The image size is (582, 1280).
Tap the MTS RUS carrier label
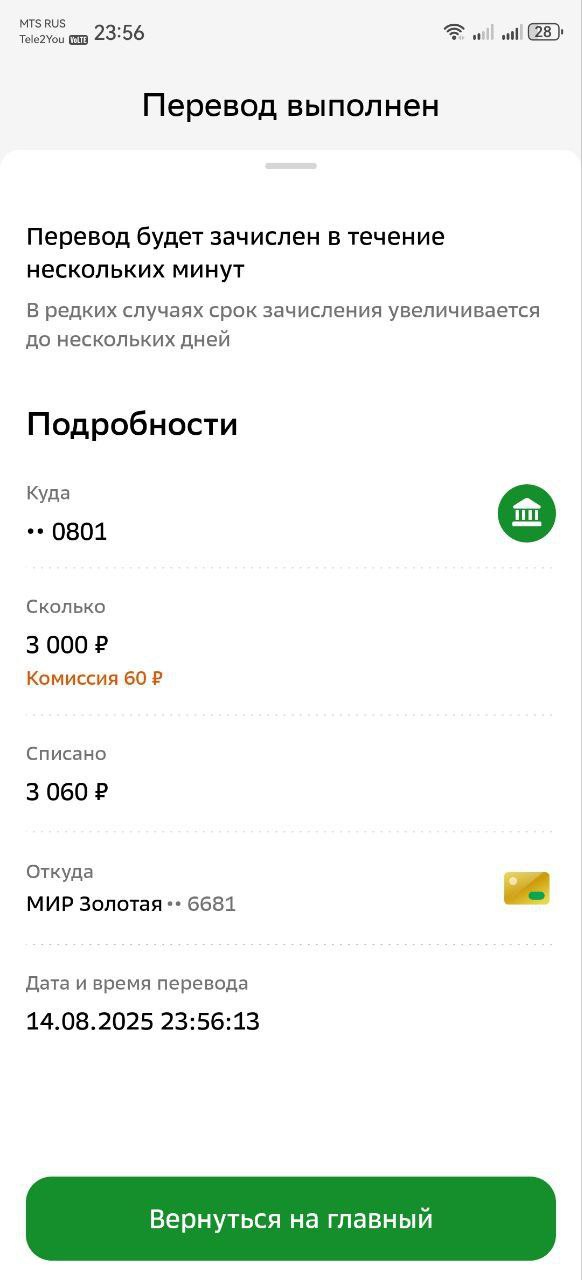tap(42, 23)
